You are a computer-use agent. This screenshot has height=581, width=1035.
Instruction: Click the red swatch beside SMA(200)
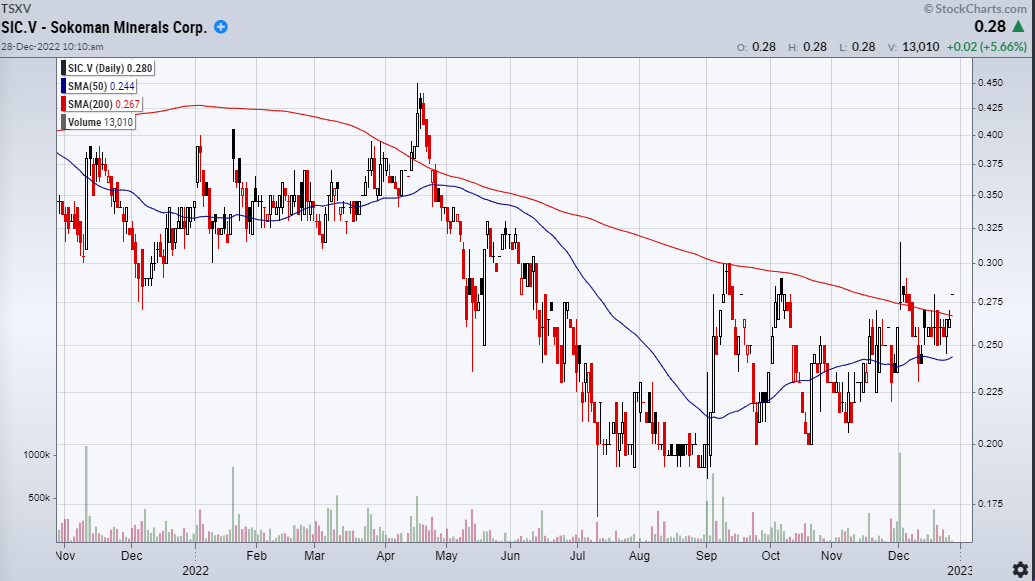[x=63, y=104]
